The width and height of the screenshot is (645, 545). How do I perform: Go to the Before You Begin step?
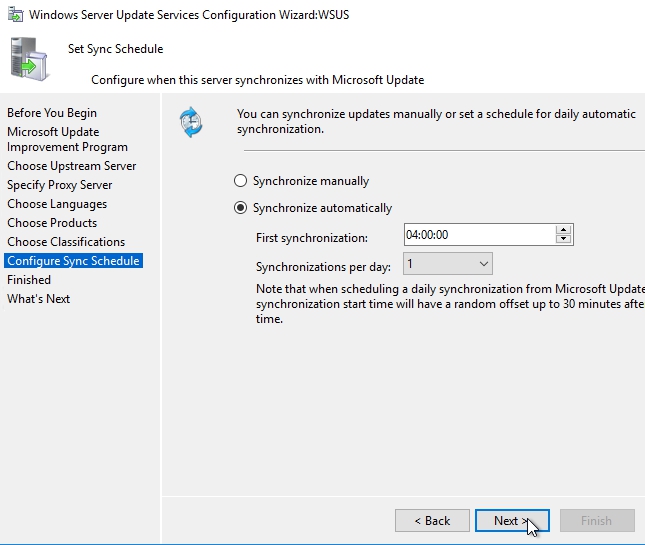[52, 113]
